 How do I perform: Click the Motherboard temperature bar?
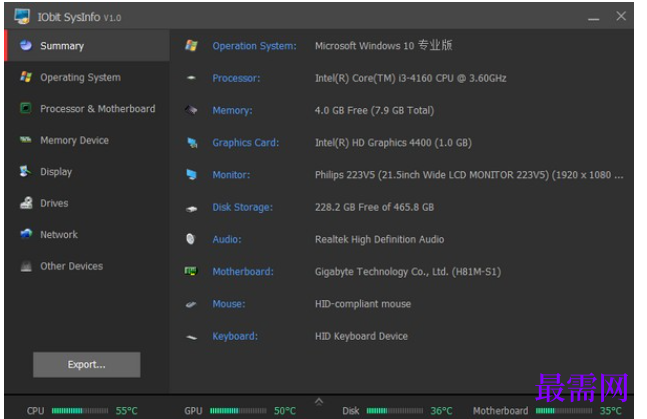[x=564, y=411]
